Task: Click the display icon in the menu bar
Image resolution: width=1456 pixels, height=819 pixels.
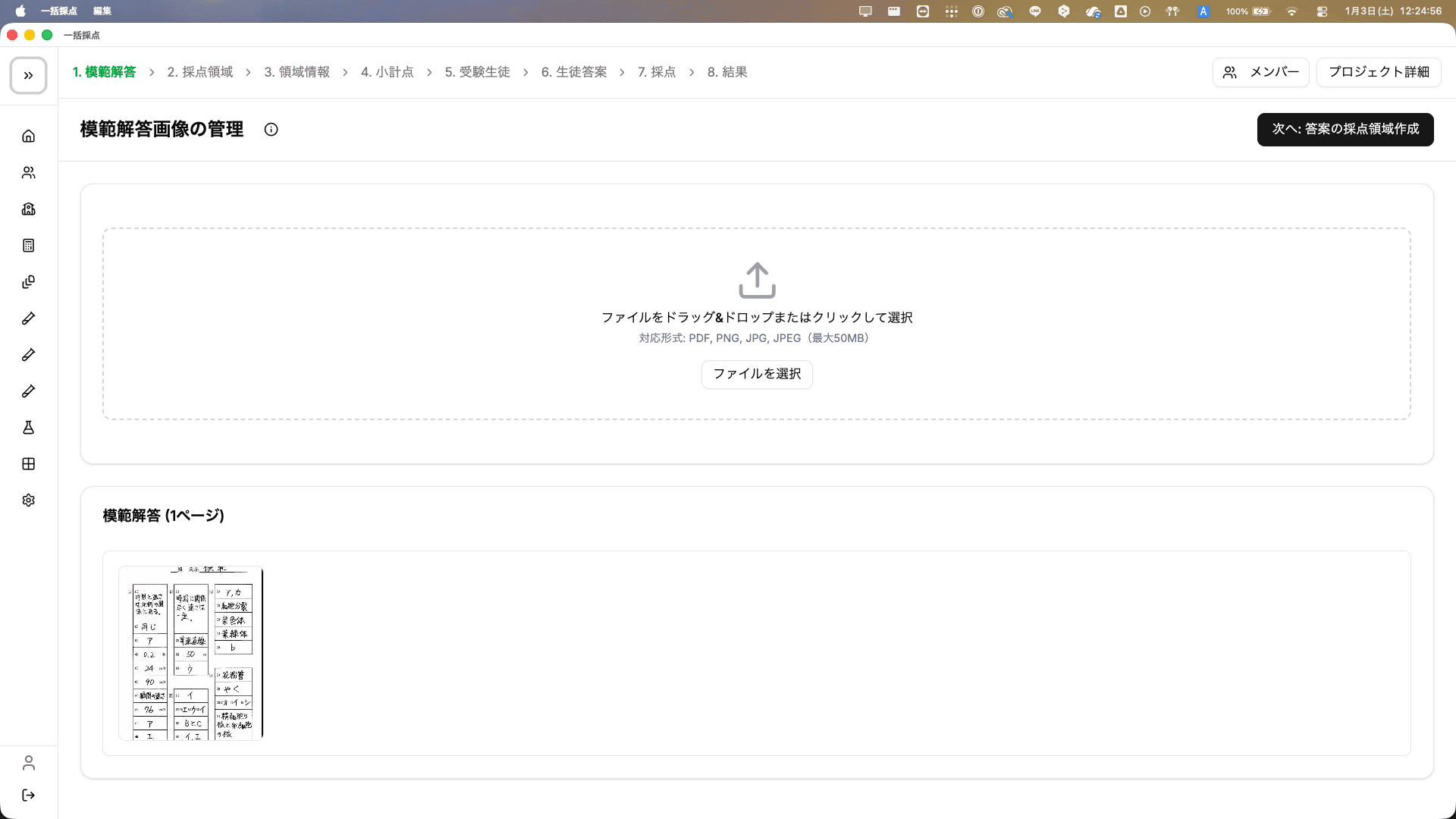Action: pyautogui.click(x=865, y=11)
